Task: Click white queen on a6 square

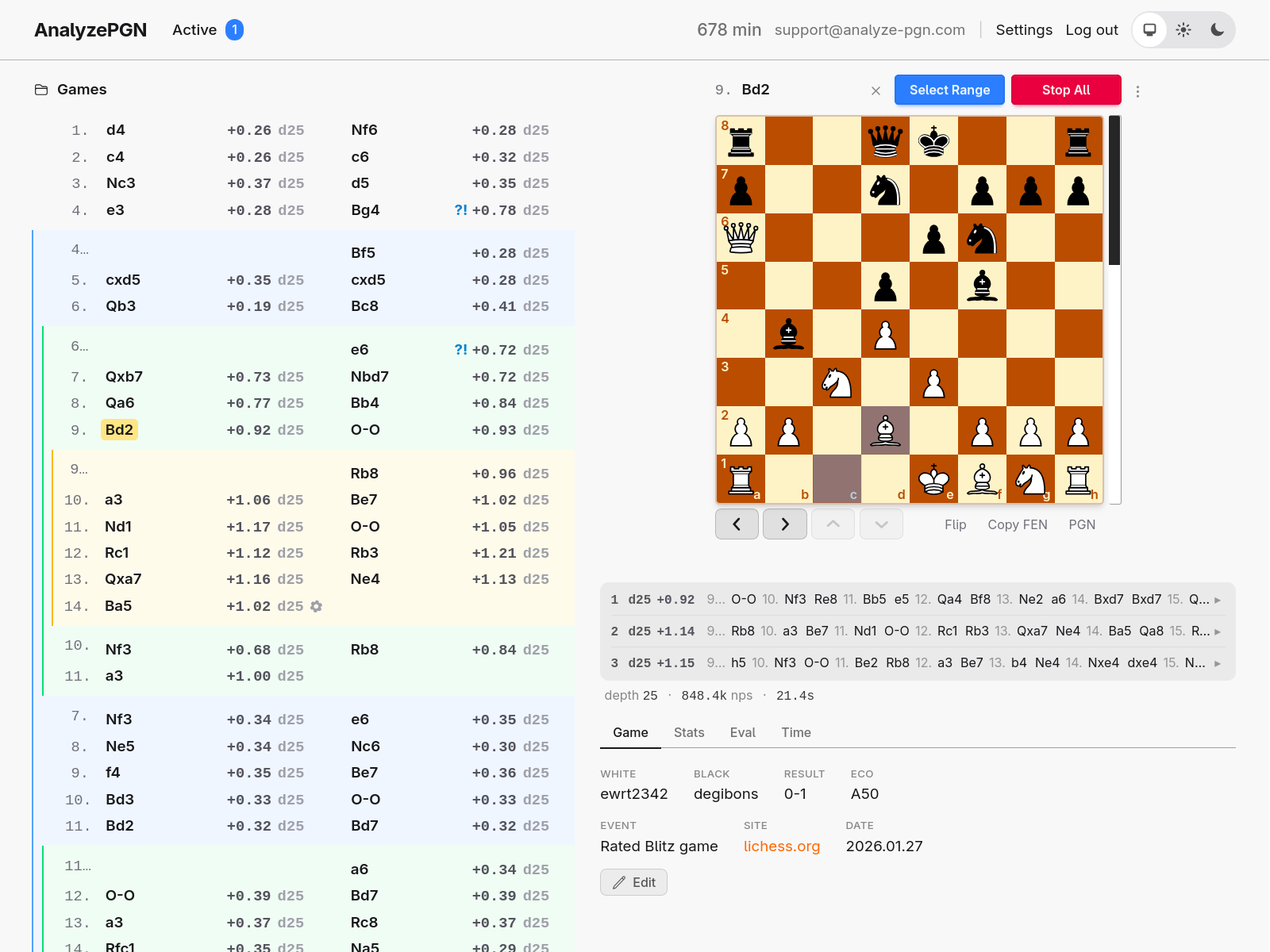Action: [x=741, y=237]
